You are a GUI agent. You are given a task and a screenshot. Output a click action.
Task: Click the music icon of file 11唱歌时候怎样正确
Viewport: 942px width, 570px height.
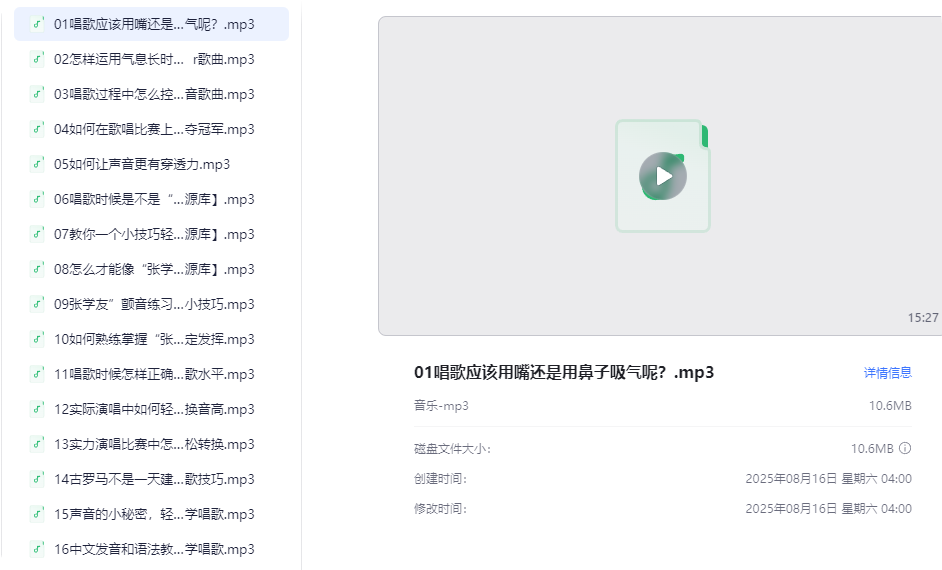tap(37, 374)
